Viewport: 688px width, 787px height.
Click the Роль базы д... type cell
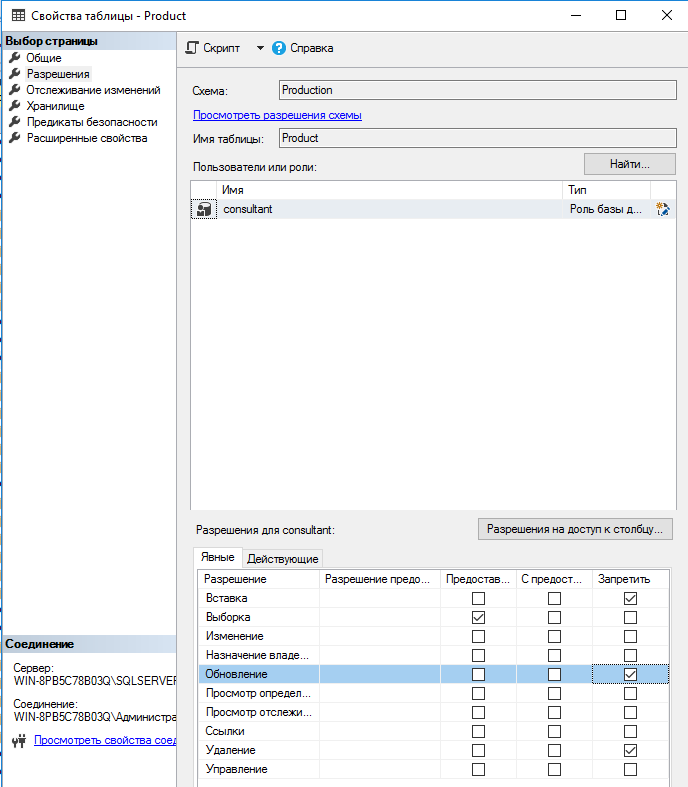pyautogui.click(x=606, y=209)
